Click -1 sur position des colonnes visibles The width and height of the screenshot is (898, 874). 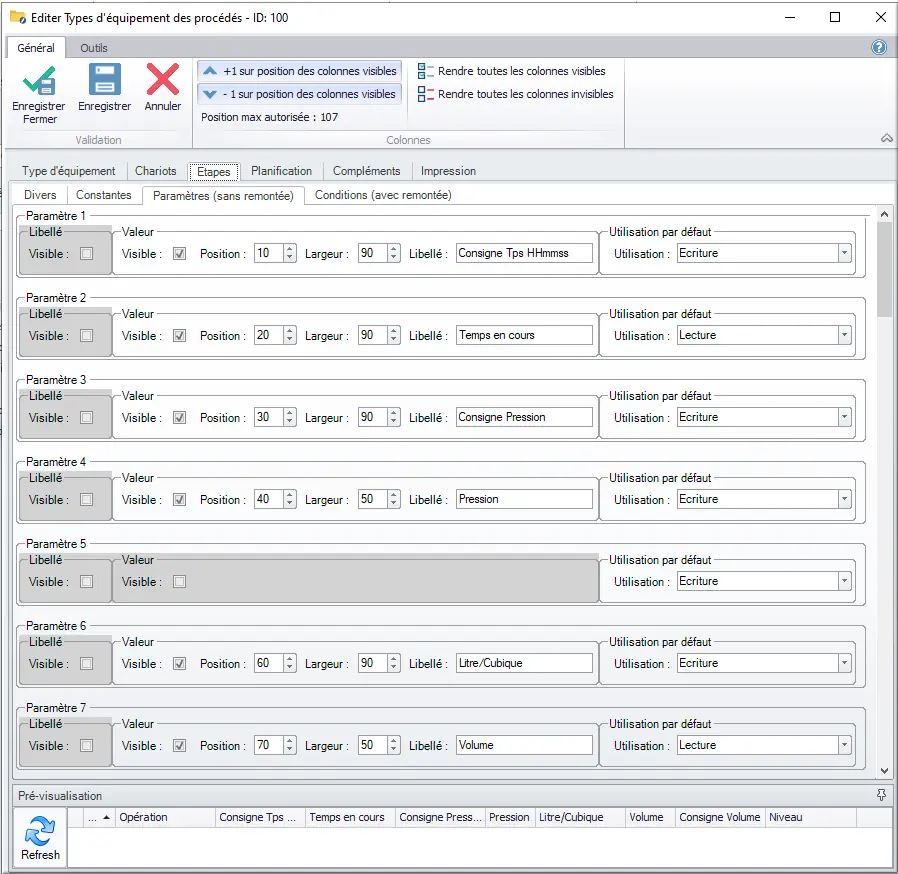pyautogui.click(x=300, y=94)
